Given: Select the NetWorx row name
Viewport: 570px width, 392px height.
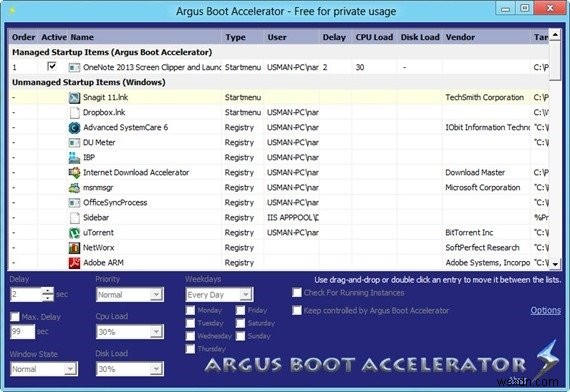Looking at the screenshot, I should (99, 248).
